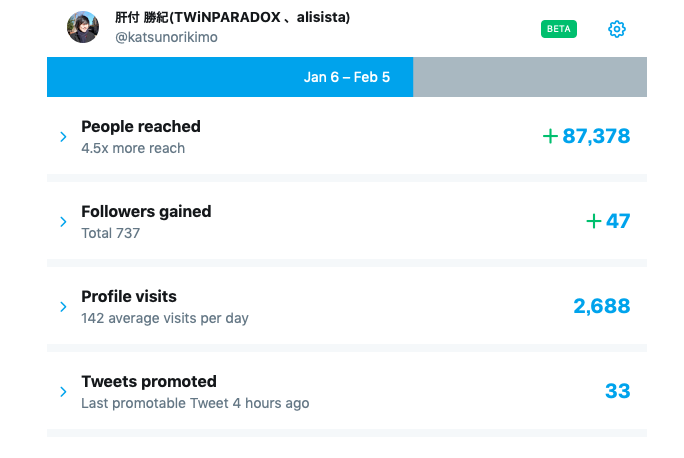Image resolution: width=684 pixels, height=458 pixels.
Task: Open the @katsunorikimo handle link
Action: point(166,37)
